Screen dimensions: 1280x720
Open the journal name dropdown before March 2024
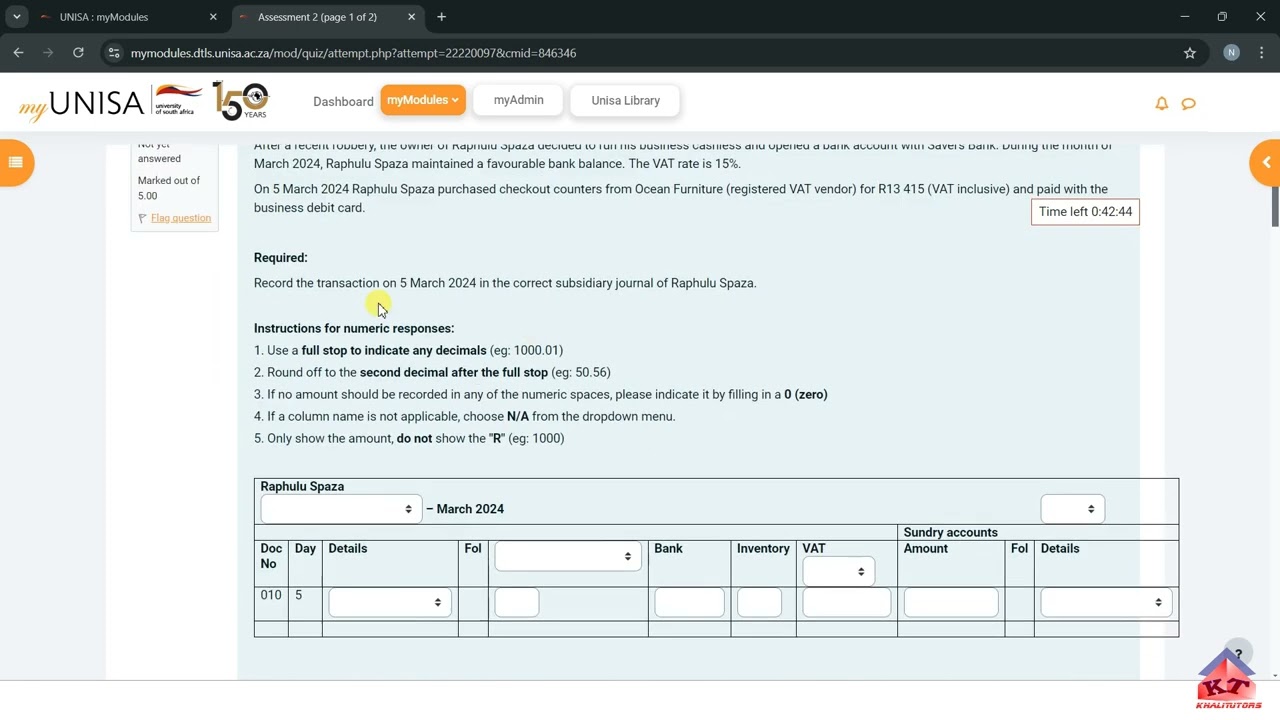pyautogui.click(x=340, y=509)
